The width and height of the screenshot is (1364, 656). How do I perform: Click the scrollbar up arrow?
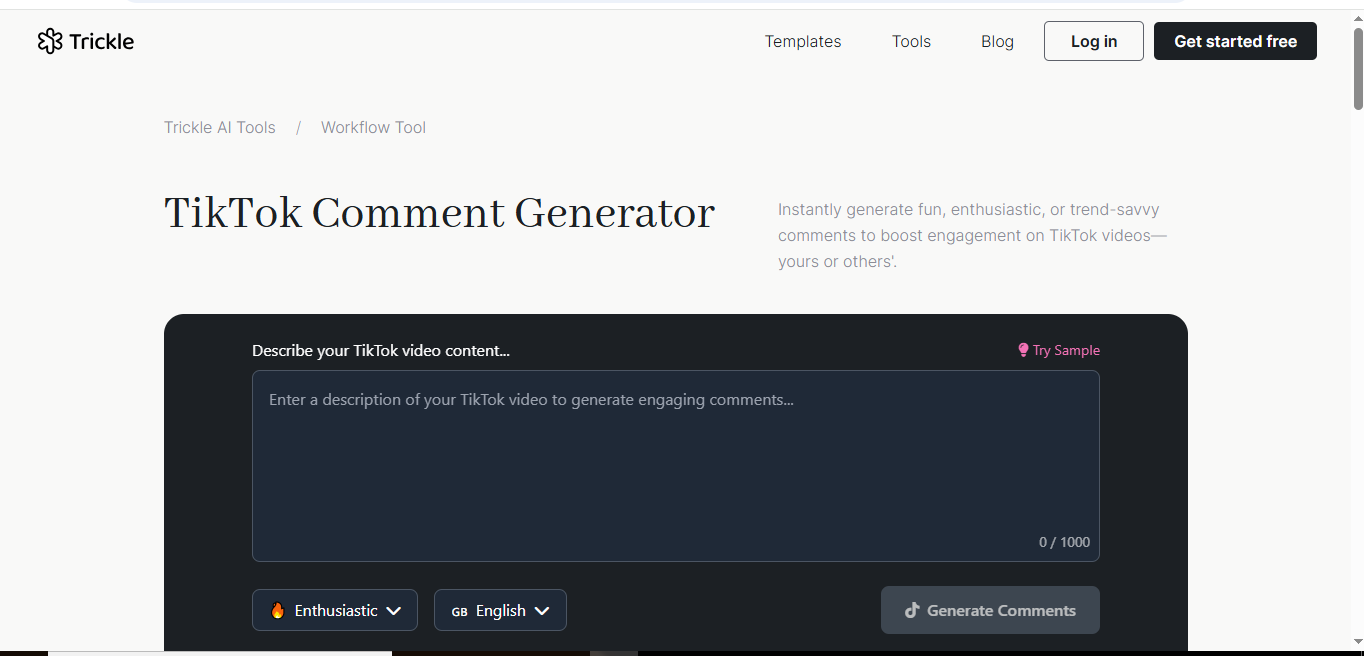pos(1357,18)
